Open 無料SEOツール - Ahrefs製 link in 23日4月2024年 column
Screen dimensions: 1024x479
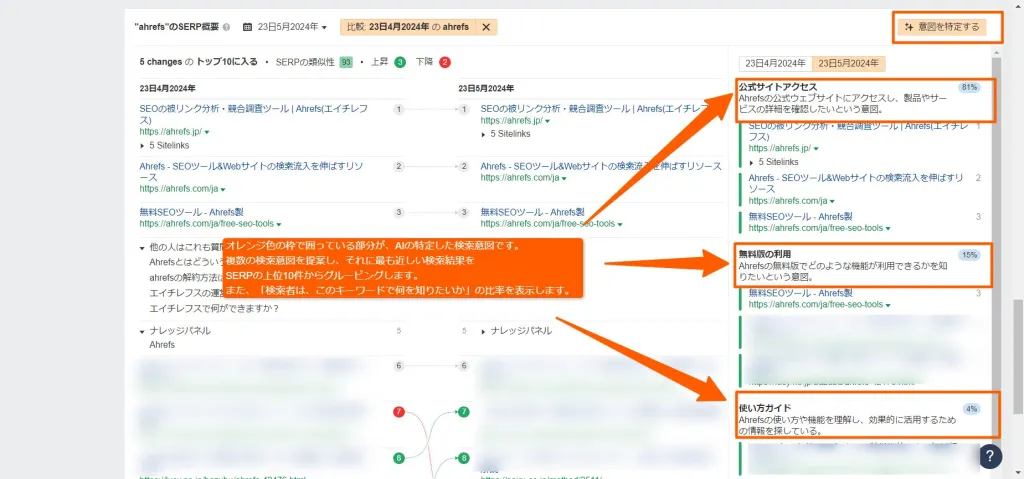pyautogui.click(x=192, y=212)
